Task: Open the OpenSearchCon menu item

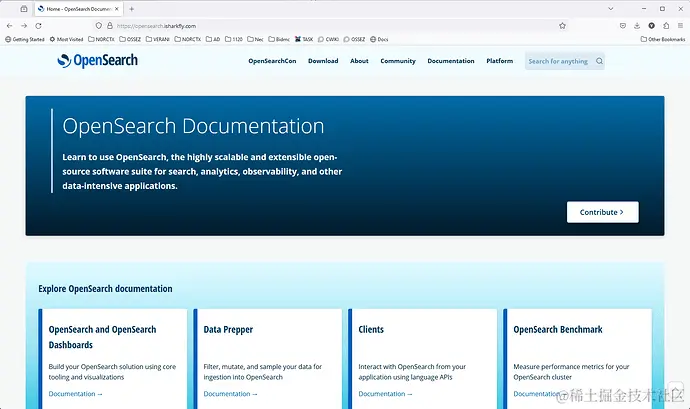Action: 272,61
